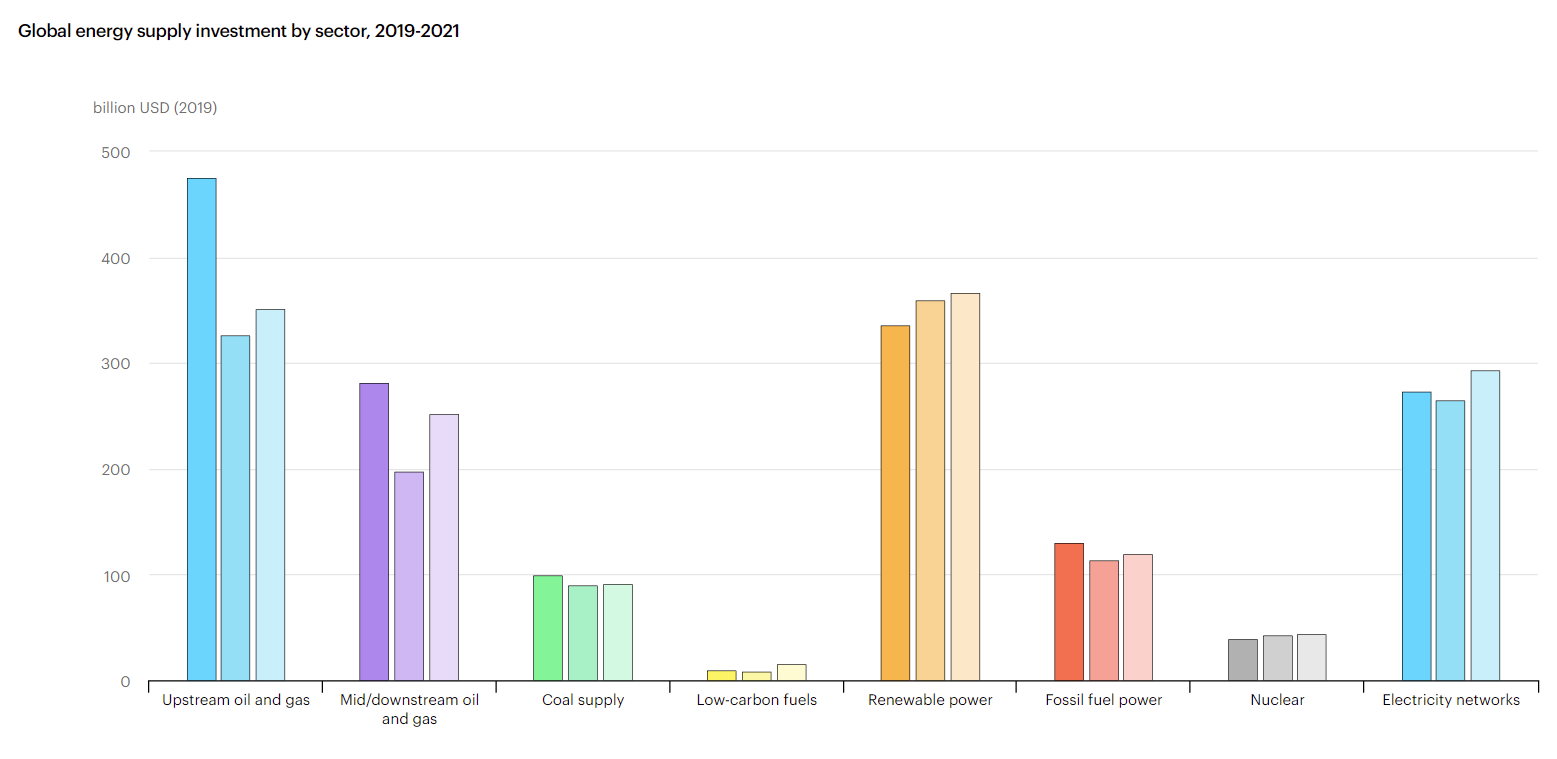The width and height of the screenshot is (1557, 759).
Task: Click the "Low-carbon fuels" axis label
Action: [x=757, y=700]
